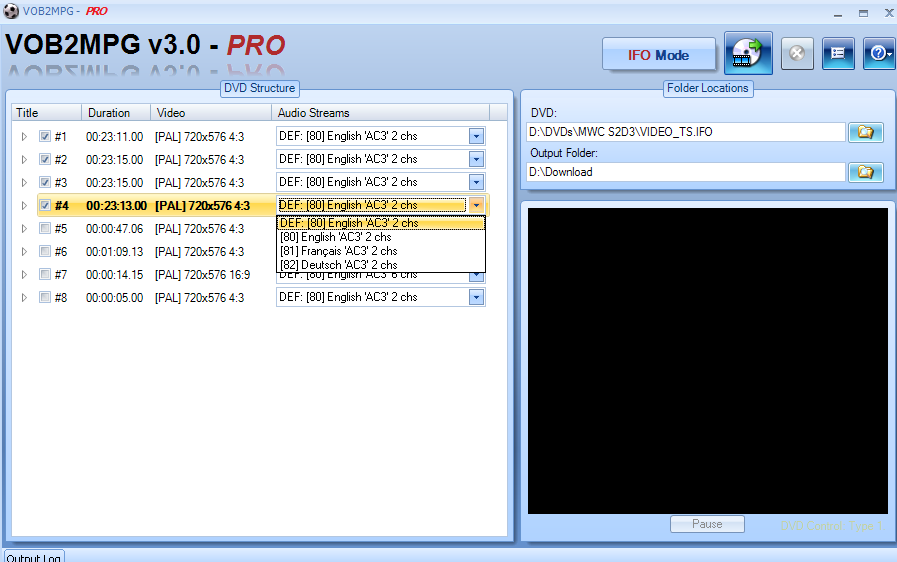This screenshot has height=562, width=897.
Task: Click the Title column header
Action: pos(46,113)
